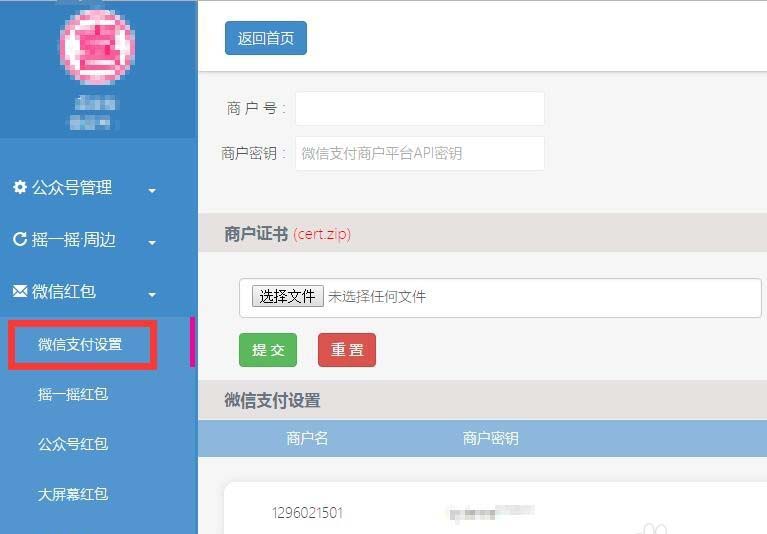767x534 pixels.
Task: Select the 大屏幕红包 sidebar entry
Action: coord(73,494)
